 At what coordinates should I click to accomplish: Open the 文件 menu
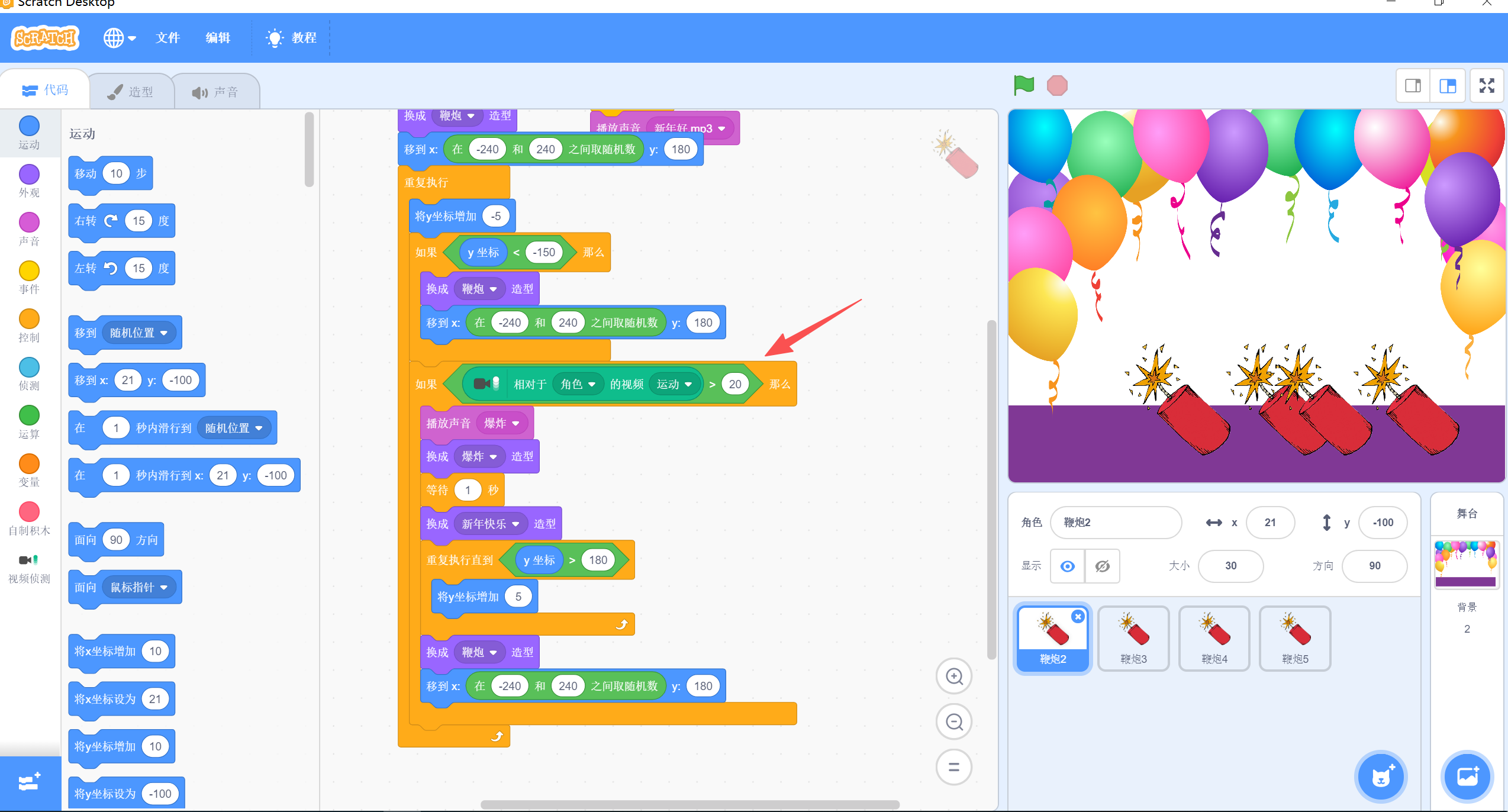coord(167,38)
